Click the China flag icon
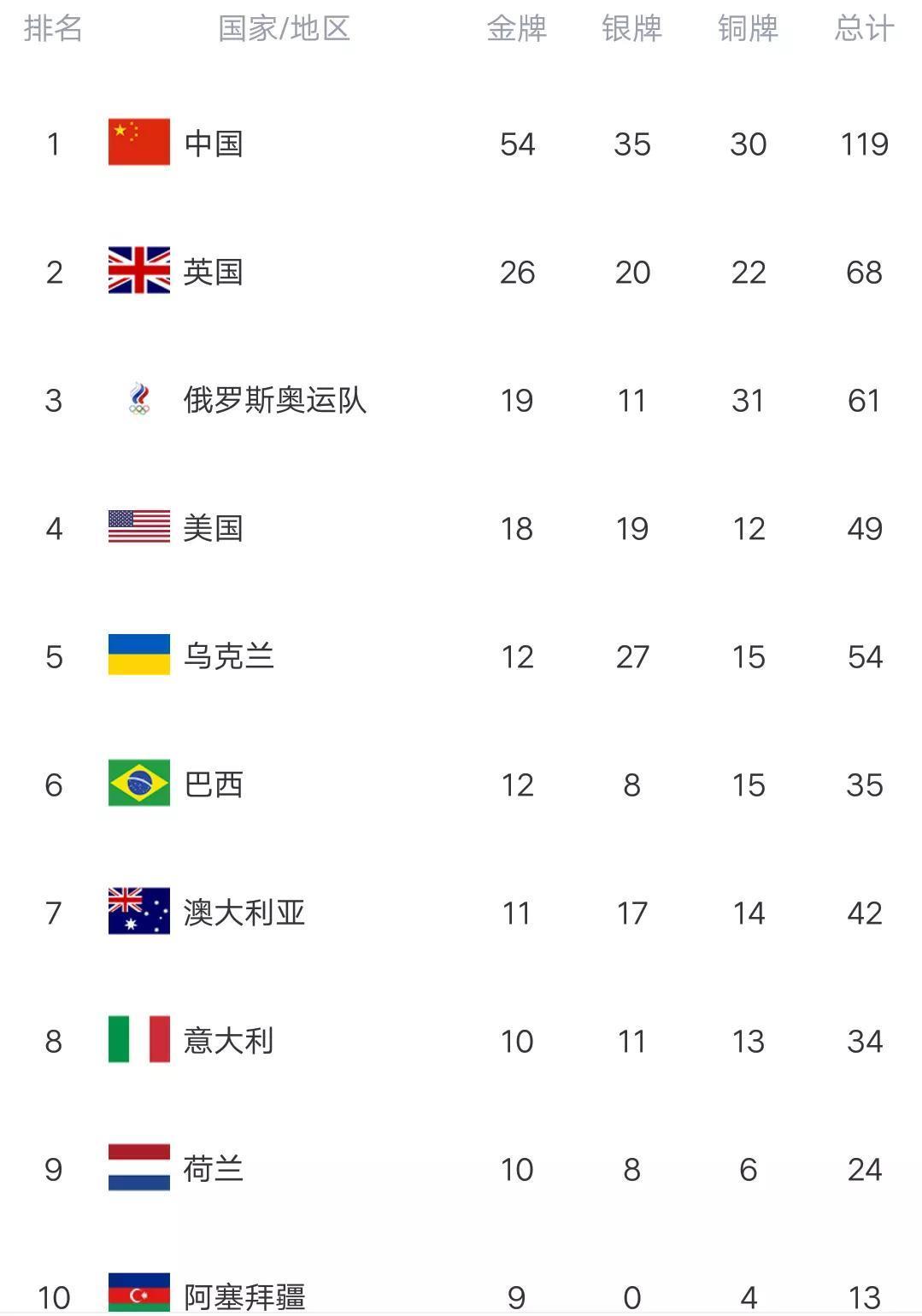This screenshot has width=922, height=1316. 139,142
